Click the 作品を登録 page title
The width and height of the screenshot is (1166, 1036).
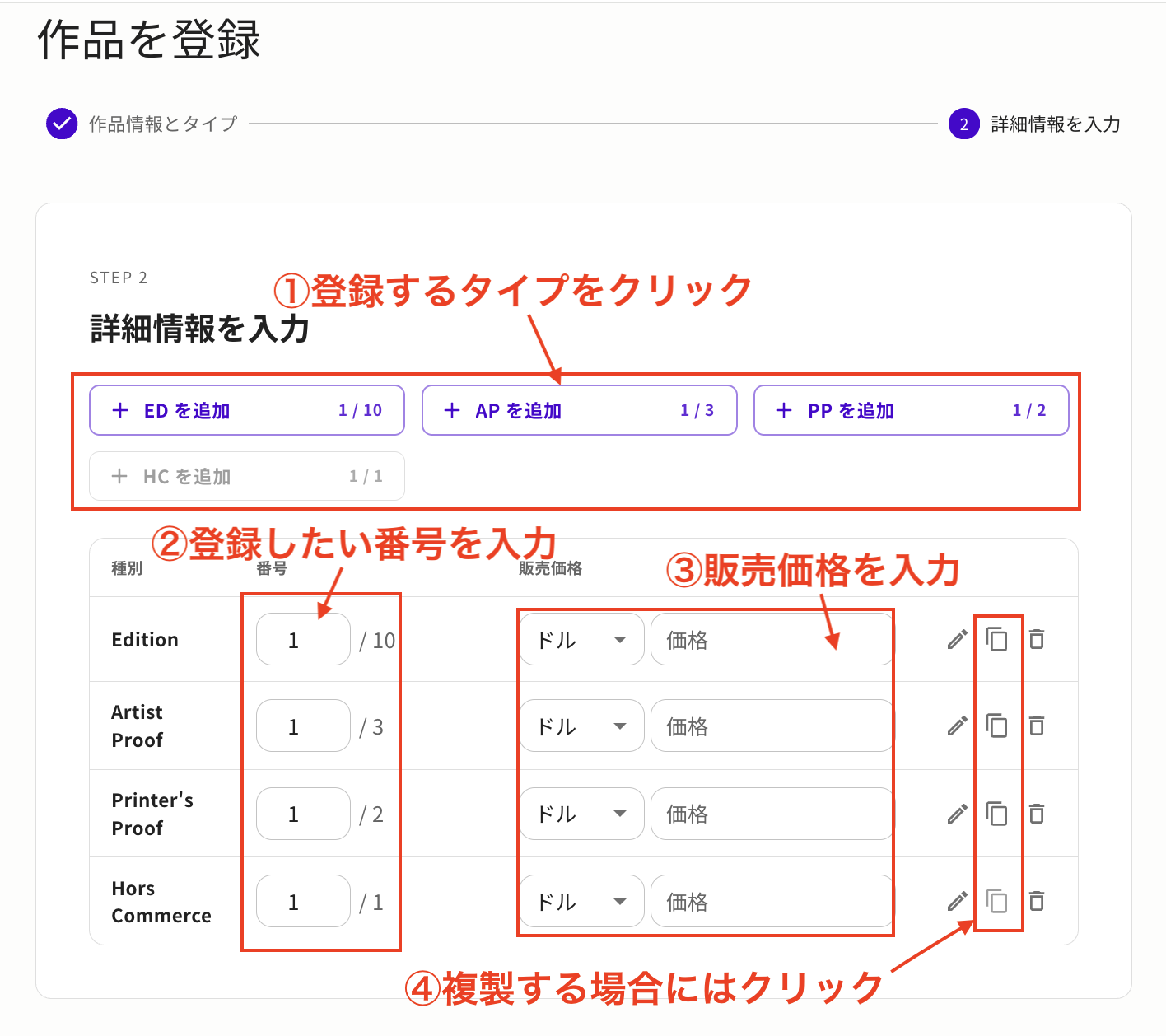(149, 40)
